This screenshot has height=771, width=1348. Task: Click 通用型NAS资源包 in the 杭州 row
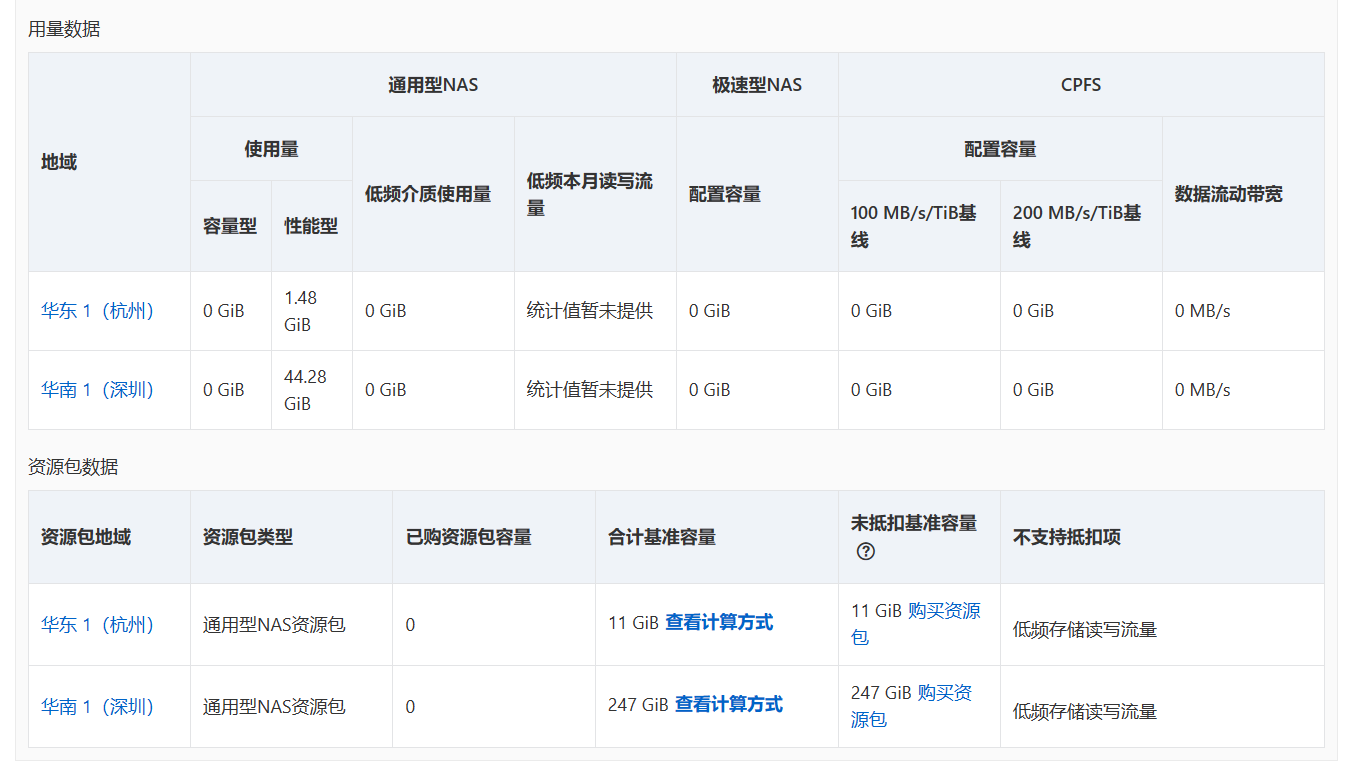point(274,625)
